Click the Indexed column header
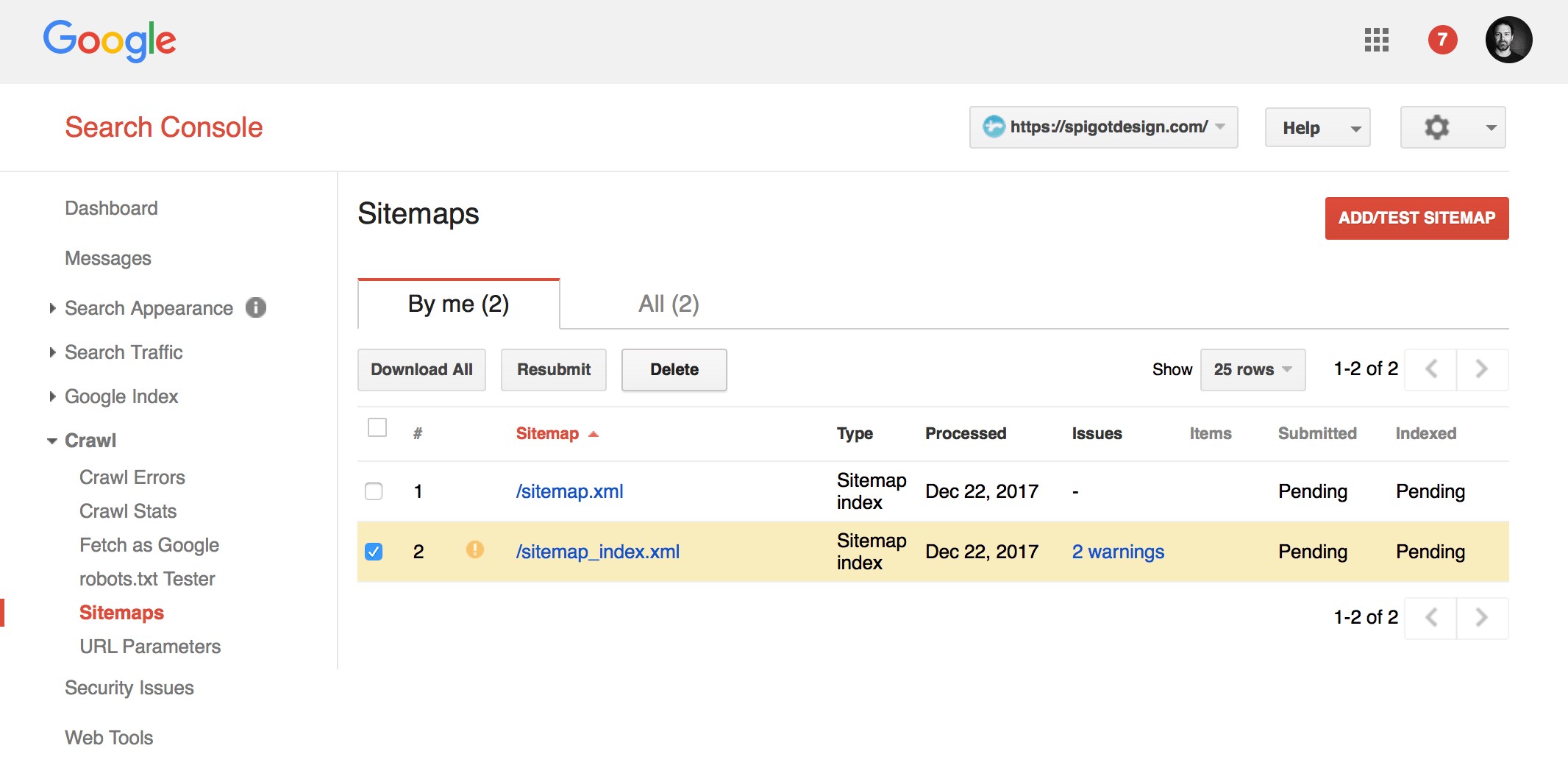The image size is (1568, 762). [x=1426, y=434]
